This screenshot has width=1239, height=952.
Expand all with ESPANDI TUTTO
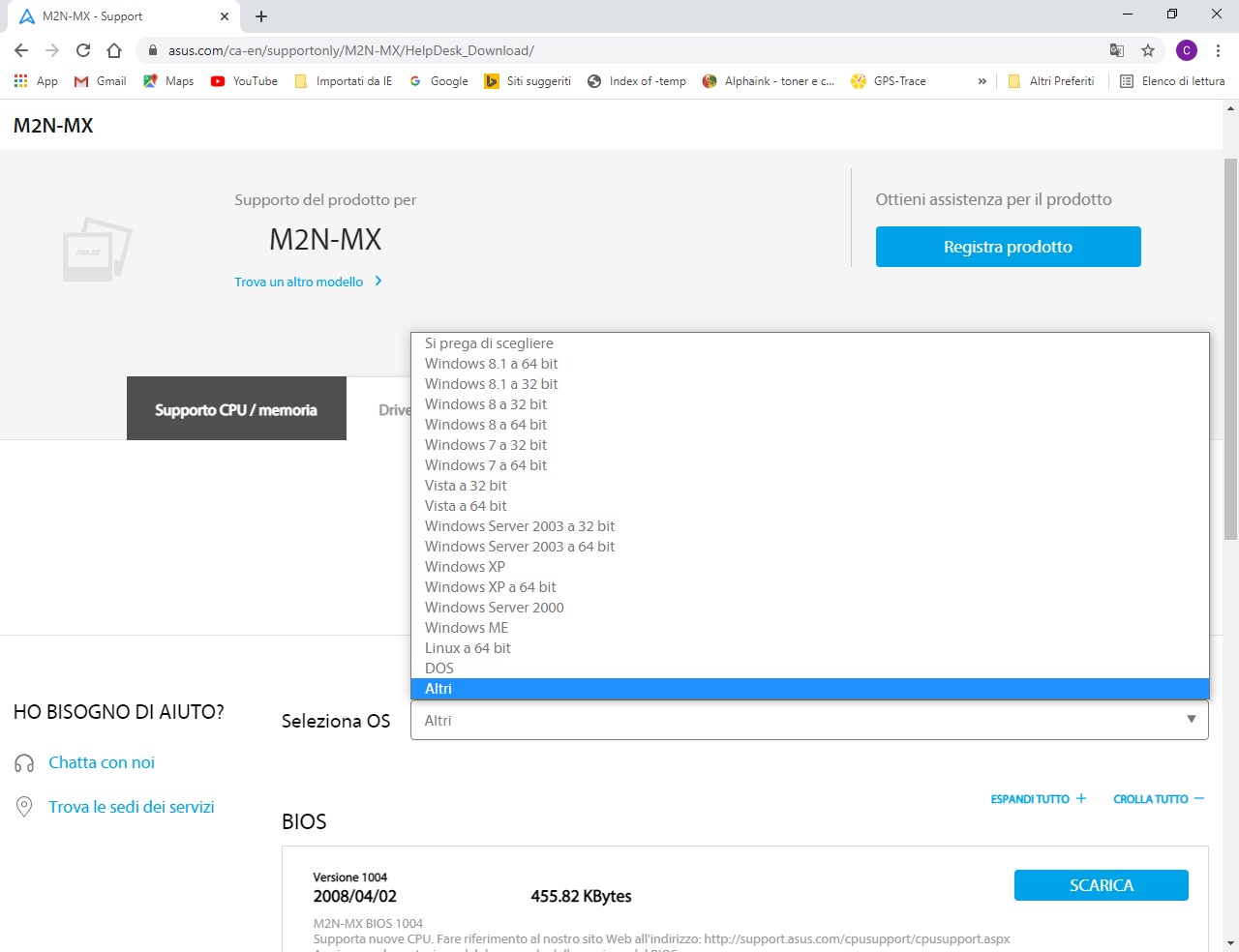tap(1039, 799)
